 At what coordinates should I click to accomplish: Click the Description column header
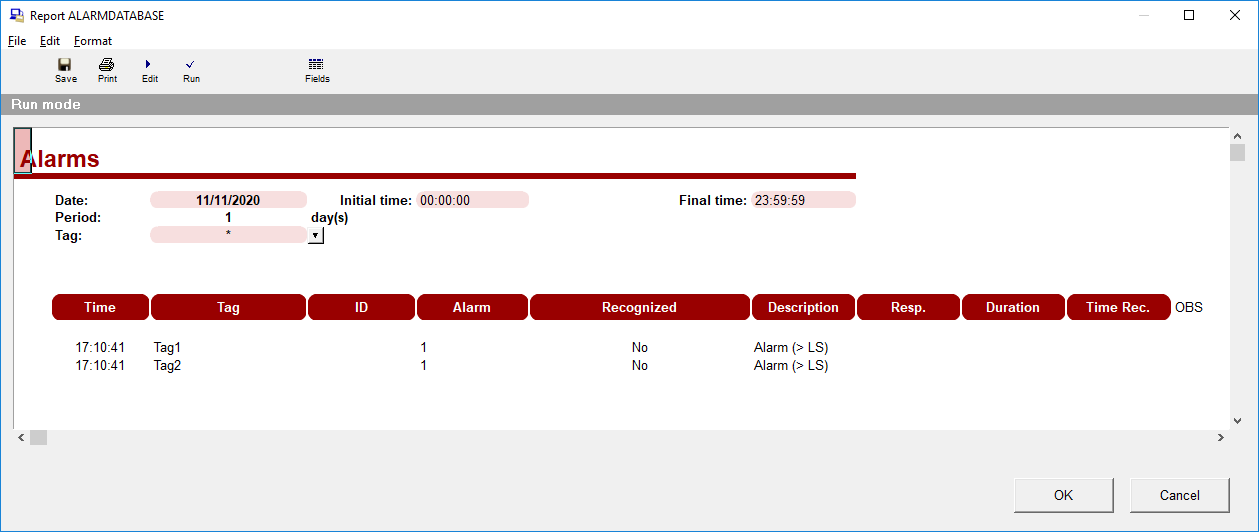click(x=803, y=307)
